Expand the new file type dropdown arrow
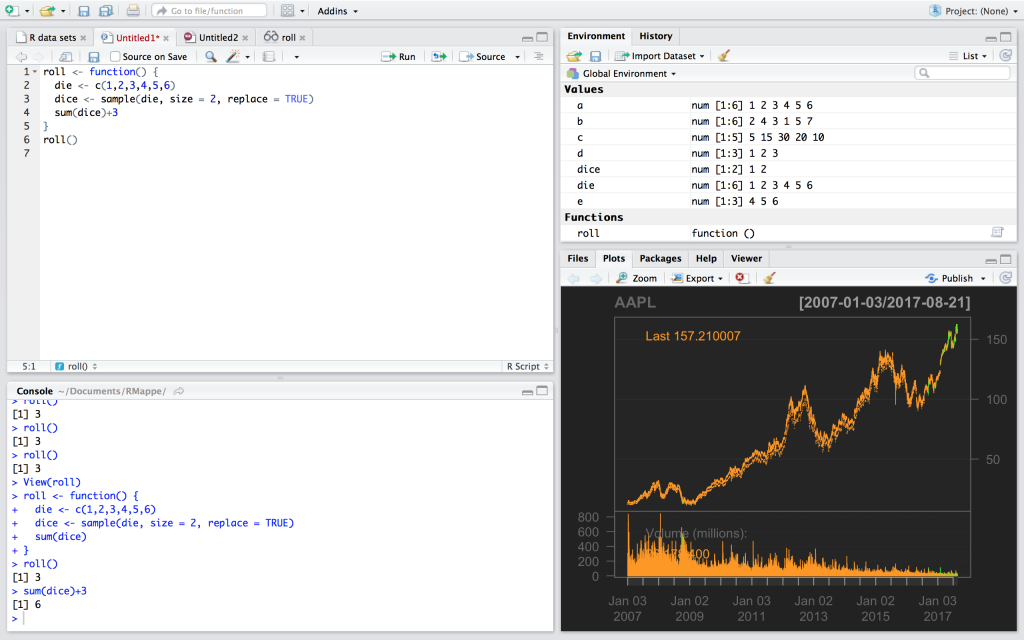1024x640 pixels. click(x=27, y=11)
